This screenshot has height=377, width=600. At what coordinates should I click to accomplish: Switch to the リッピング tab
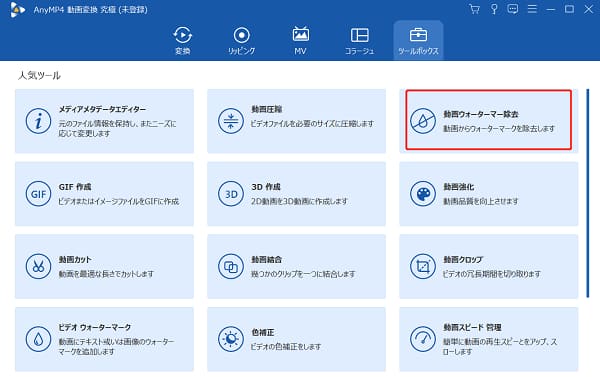(x=241, y=41)
